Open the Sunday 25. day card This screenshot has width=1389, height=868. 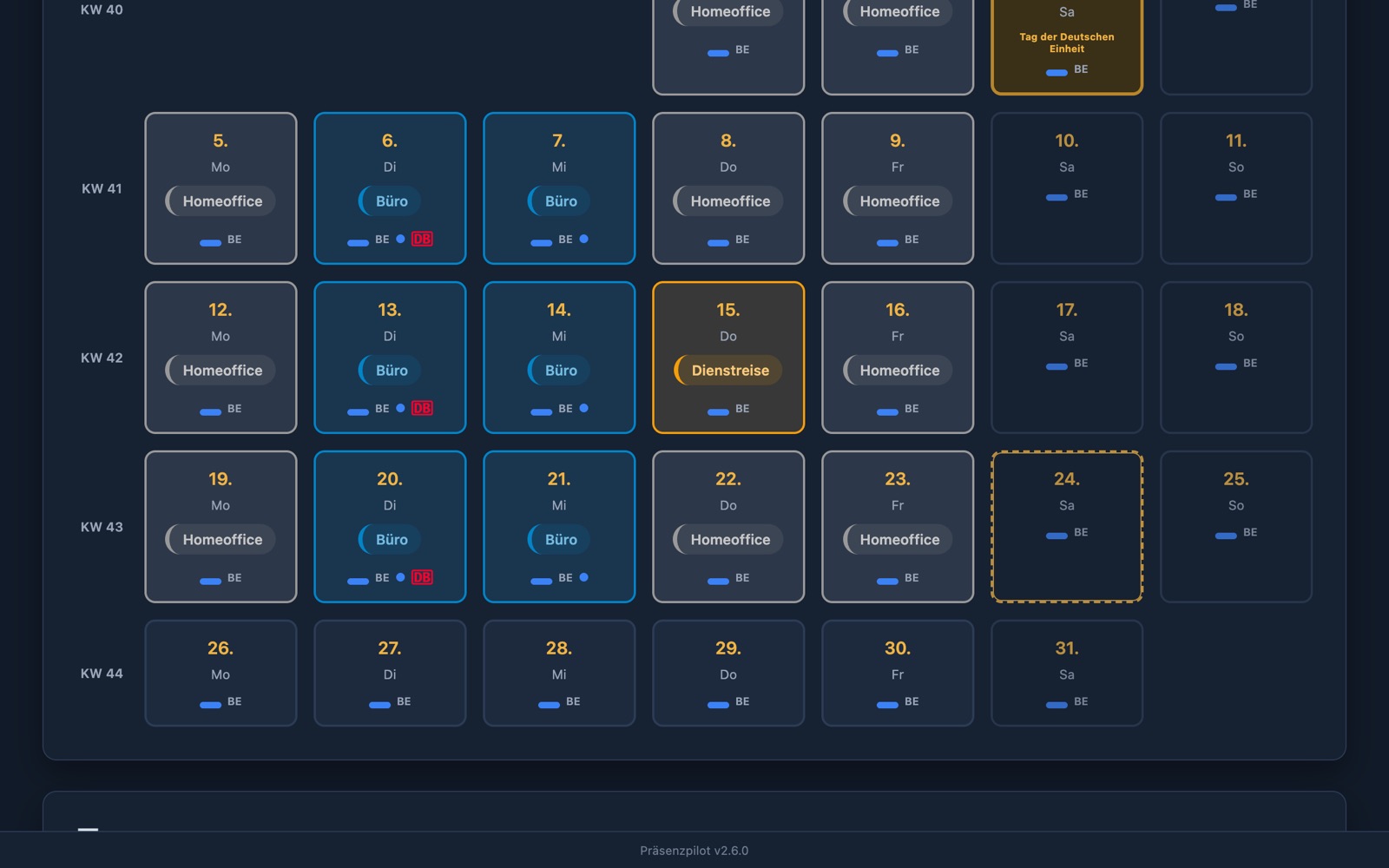tap(1236, 527)
